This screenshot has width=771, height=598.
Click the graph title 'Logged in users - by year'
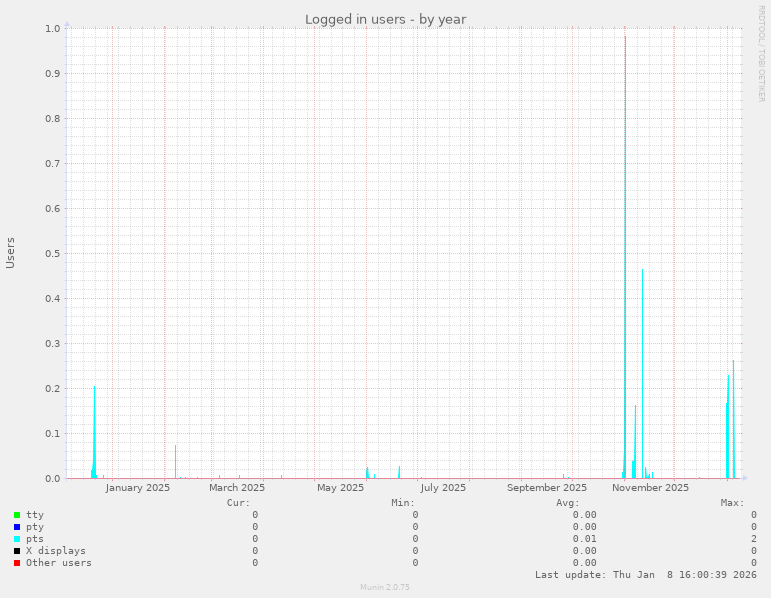point(385,19)
